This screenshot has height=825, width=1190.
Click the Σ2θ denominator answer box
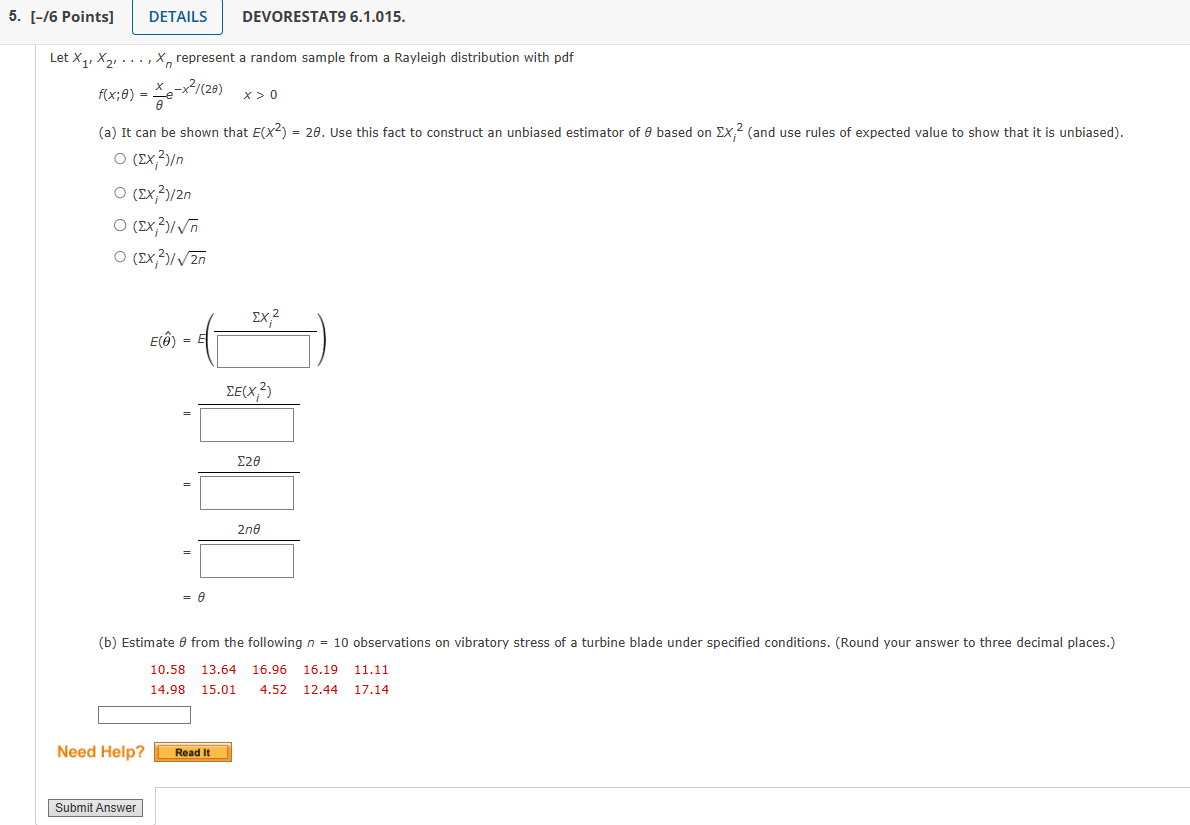point(247,492)
